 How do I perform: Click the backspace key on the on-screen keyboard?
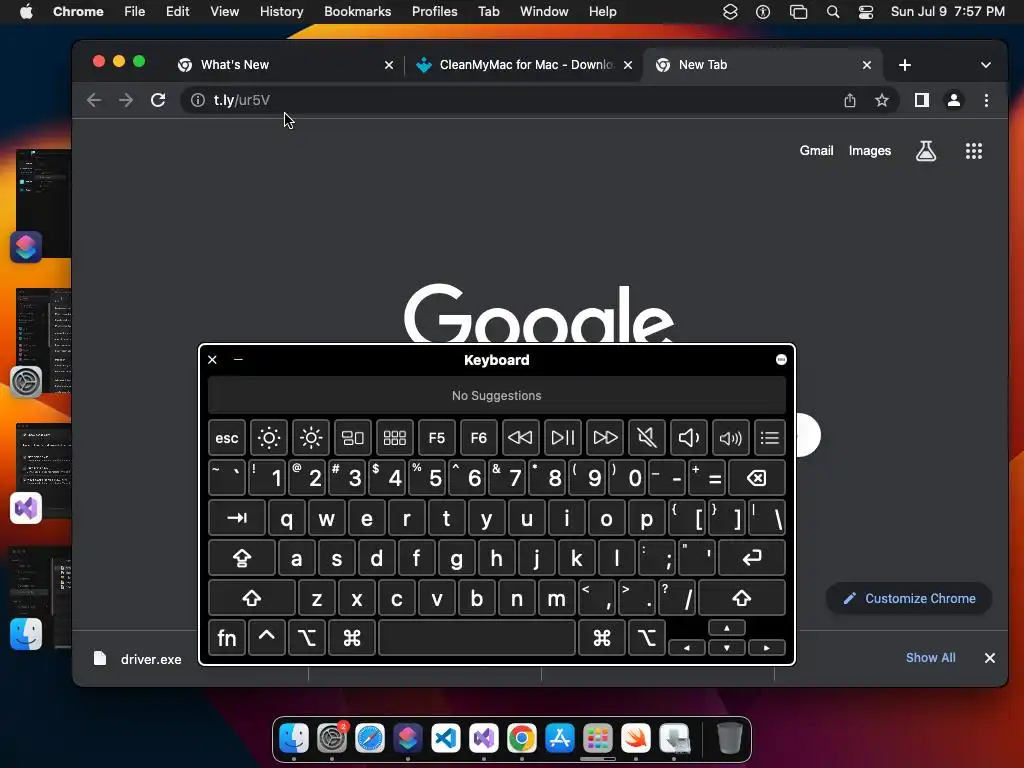click(756, 478)
